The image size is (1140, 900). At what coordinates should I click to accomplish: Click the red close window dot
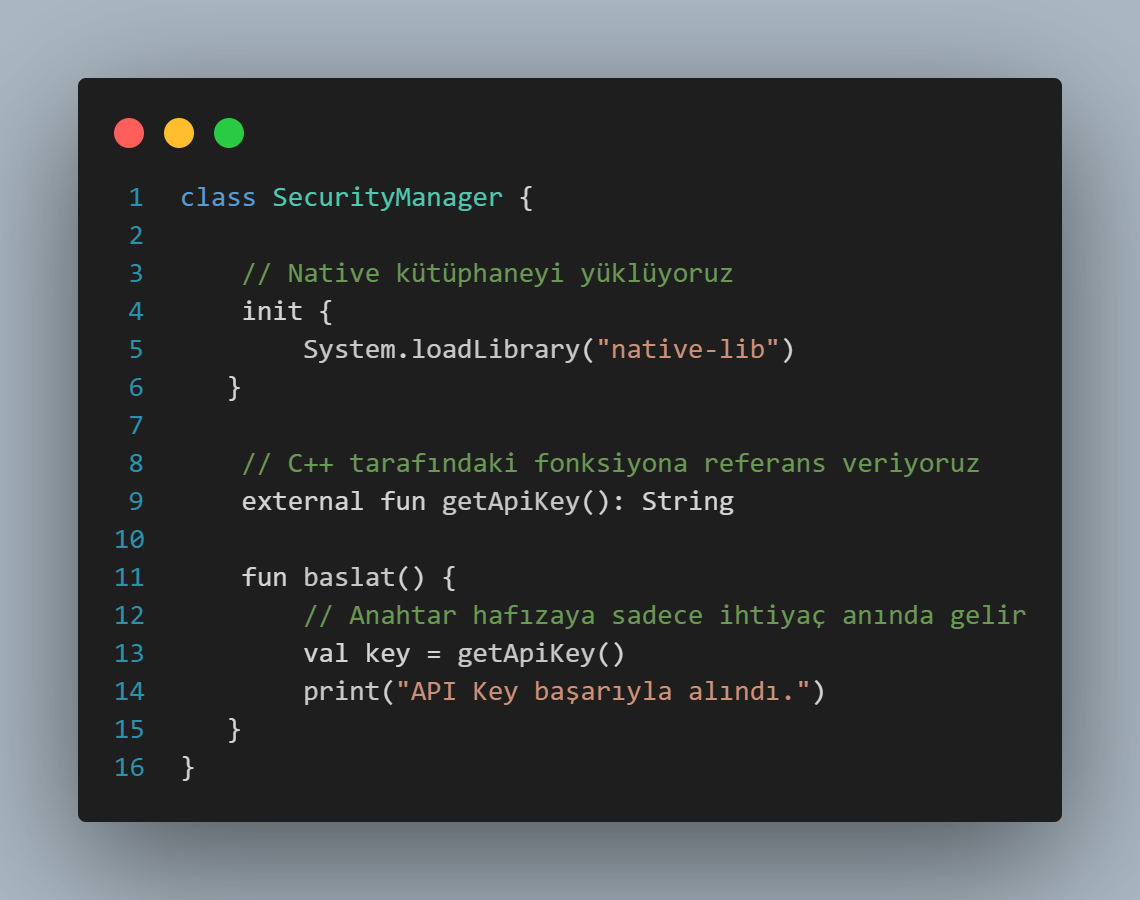point(129,133)
